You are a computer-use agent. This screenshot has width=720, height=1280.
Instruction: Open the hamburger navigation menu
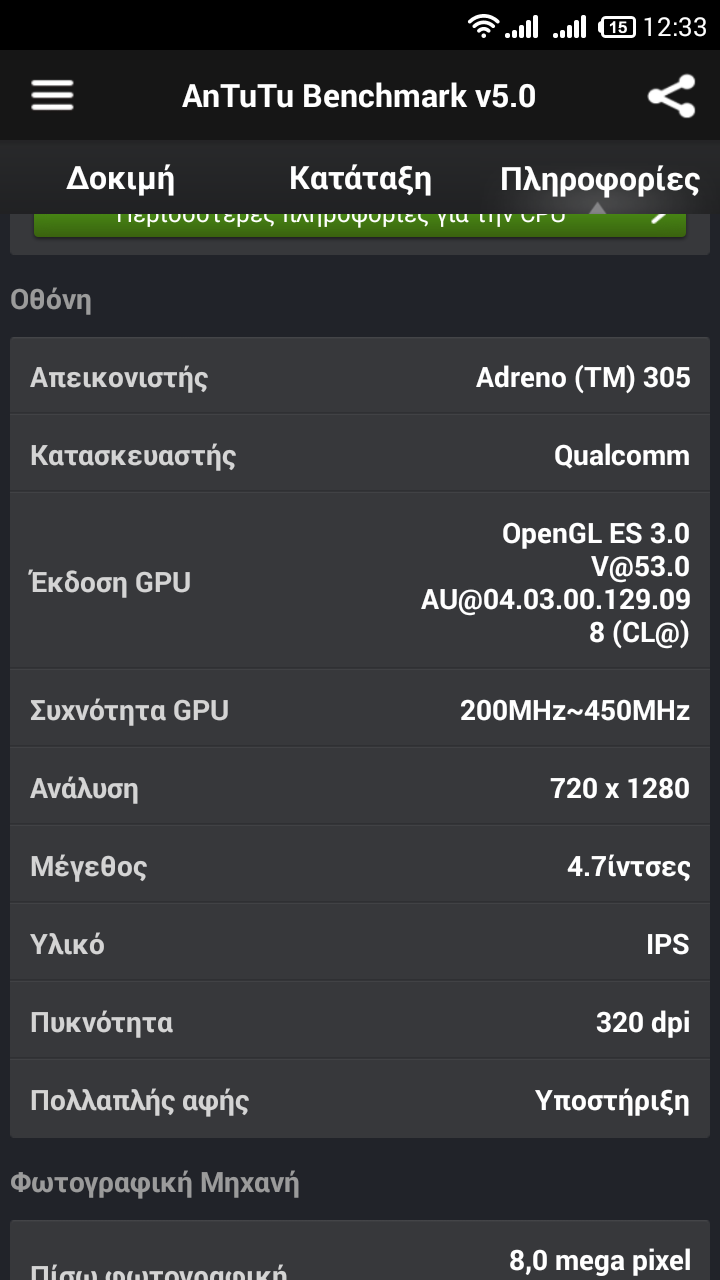click(52, 96)
